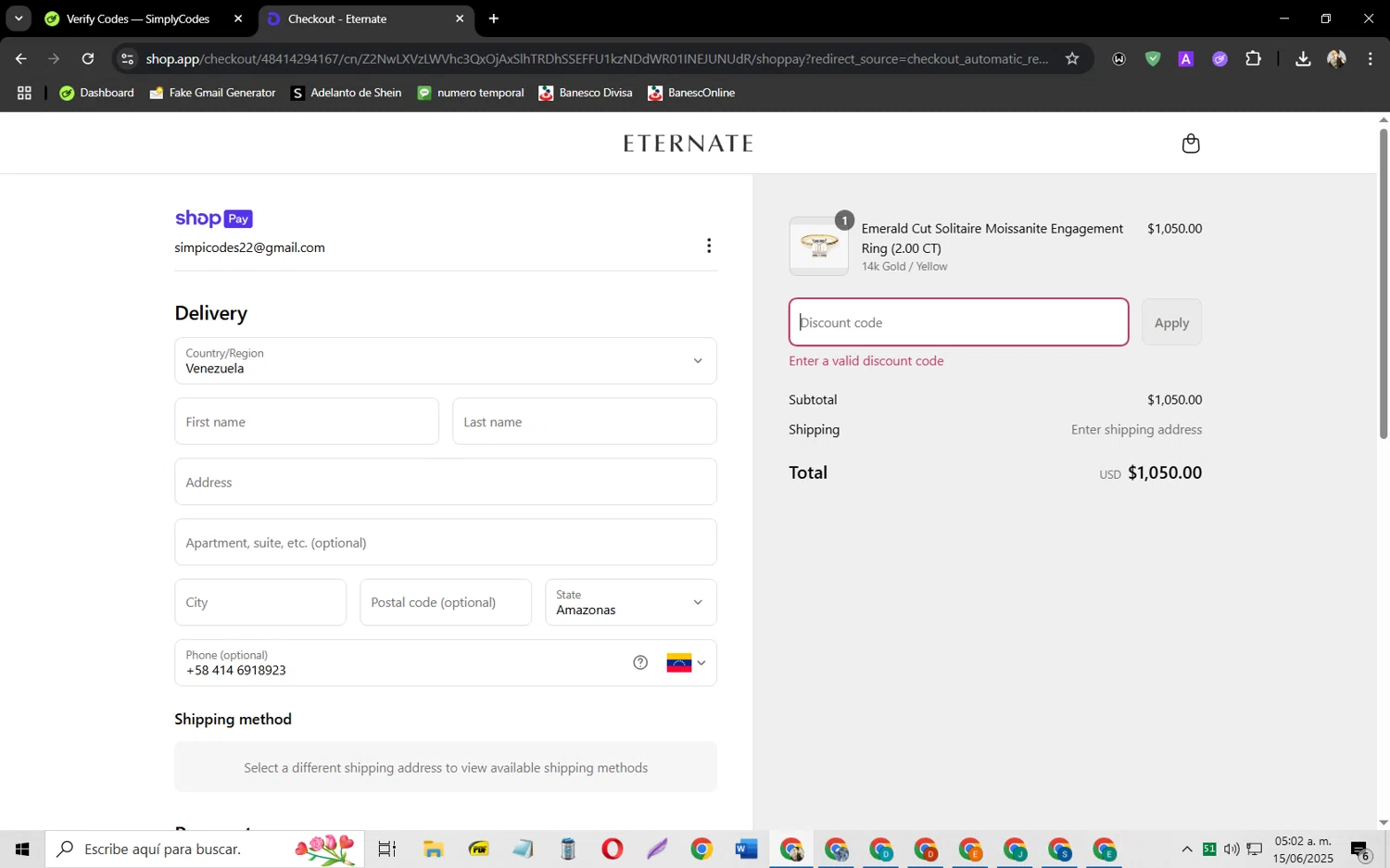The width and height of the screenshot is (1390, 868).
Task: Open the Chrome three-dot menu
Action: click(1371, 58)
